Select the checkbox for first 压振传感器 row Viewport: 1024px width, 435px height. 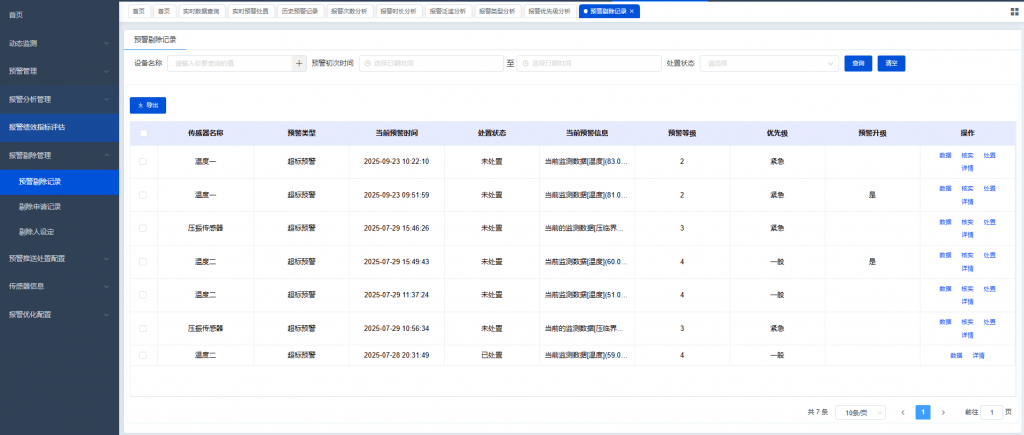tap(143, 228)
